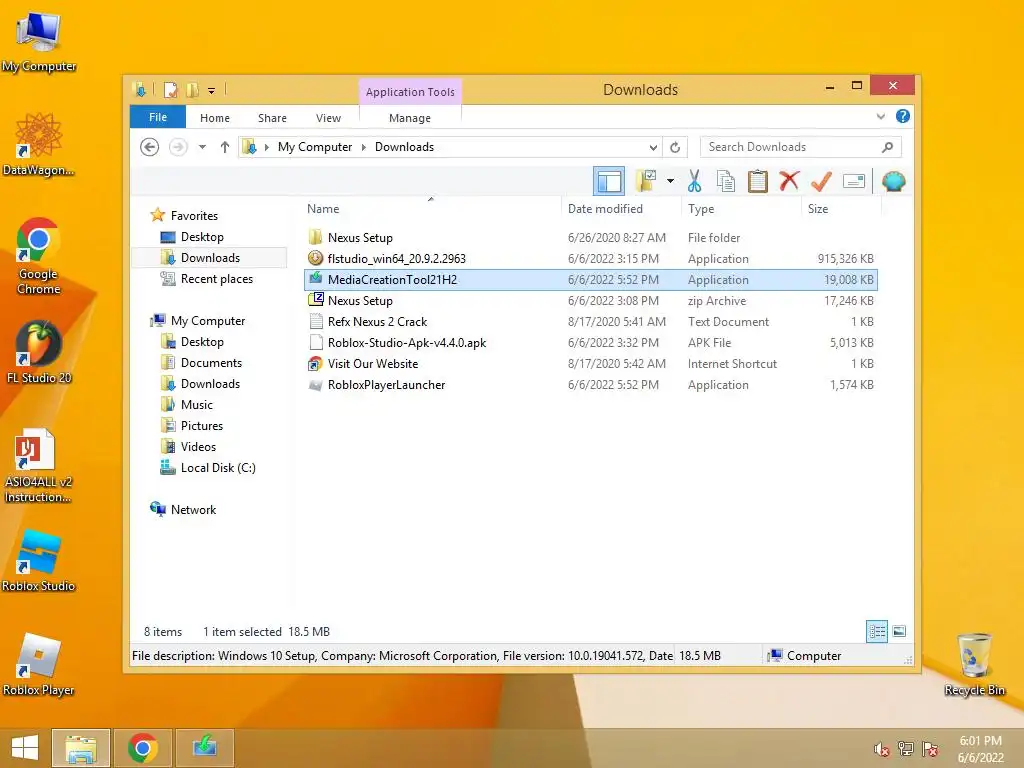The width and height of the screenshot is (1024, 768).
Task: Click the Search Downloads field
Action: (x=800, y=147)
